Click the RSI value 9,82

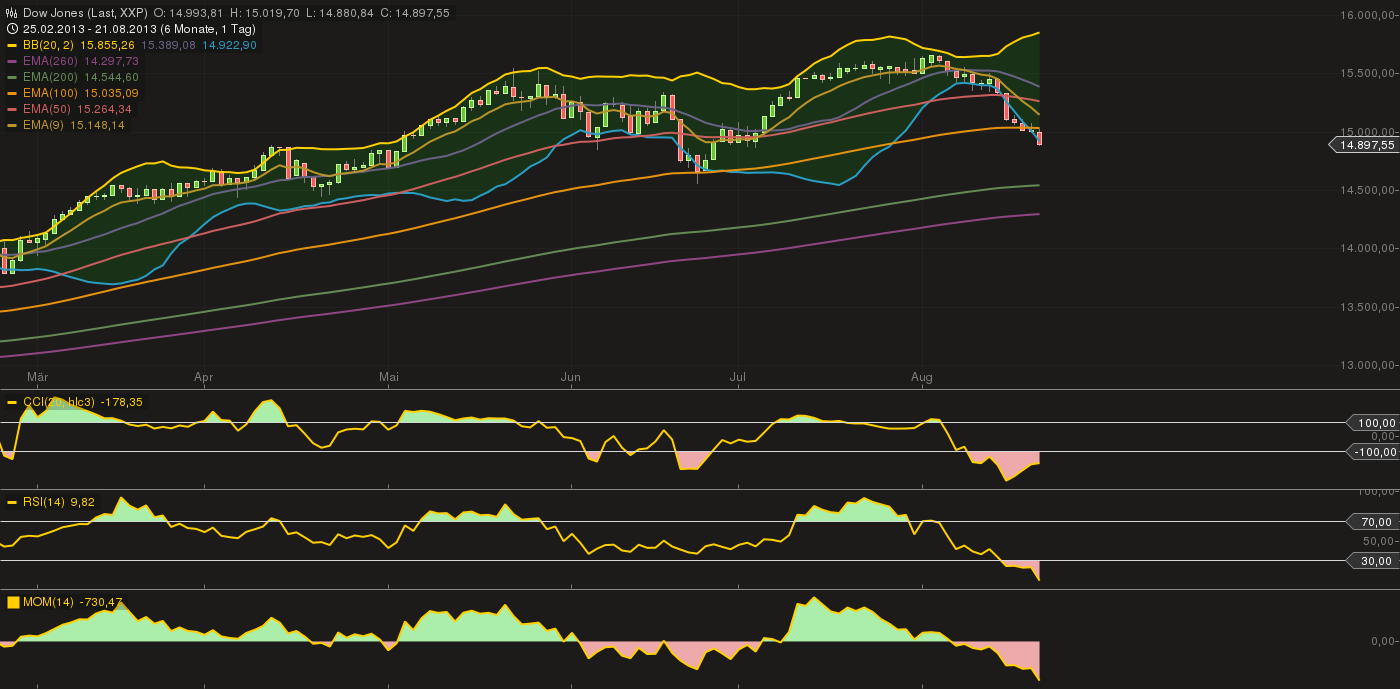[x=82, y=502]
